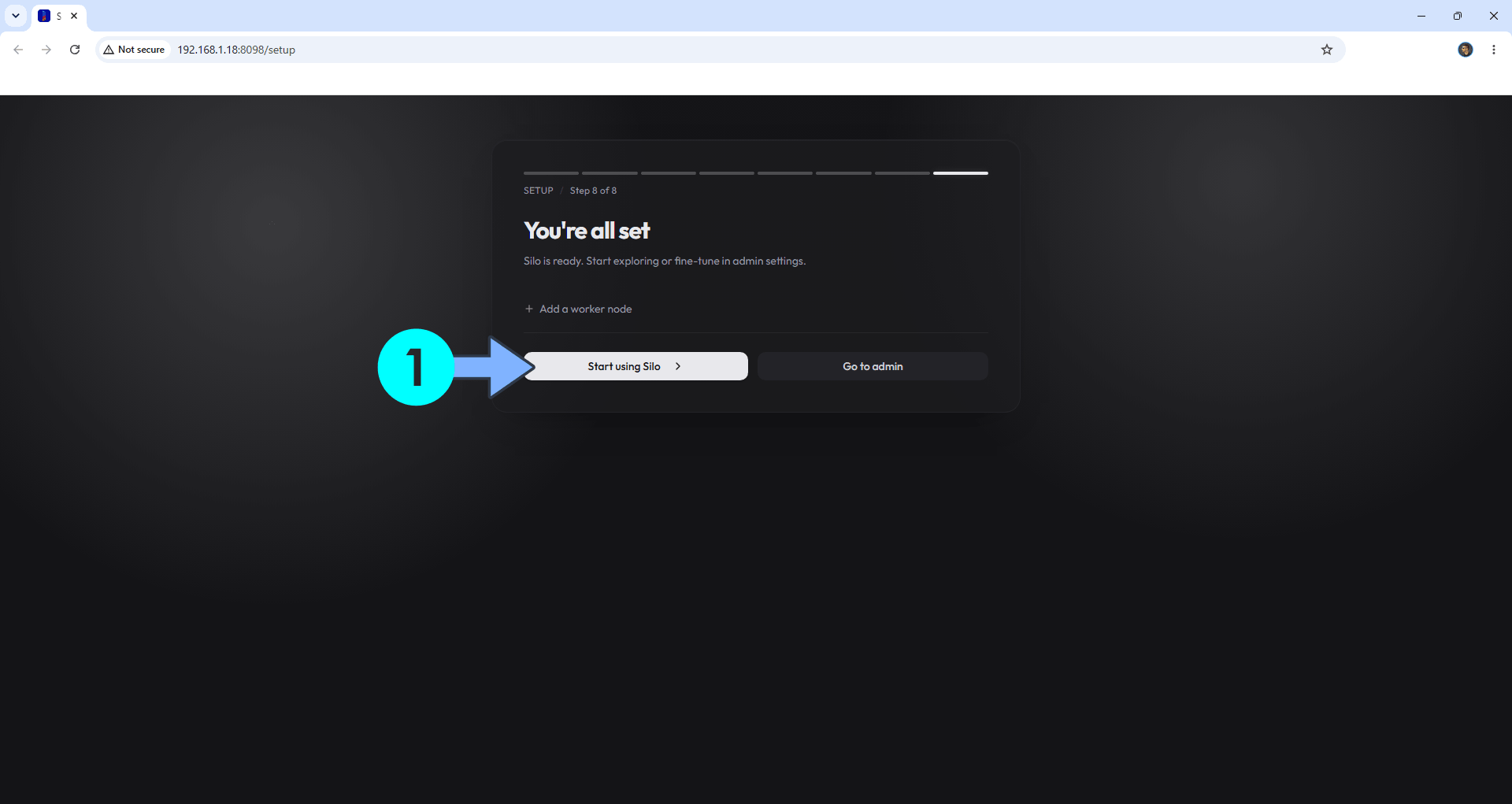The height and width of the screenshot is (804, 1512).
Task: Bookmark this page with star icon
Action: pyautogui.click(x=1327, y=50)
